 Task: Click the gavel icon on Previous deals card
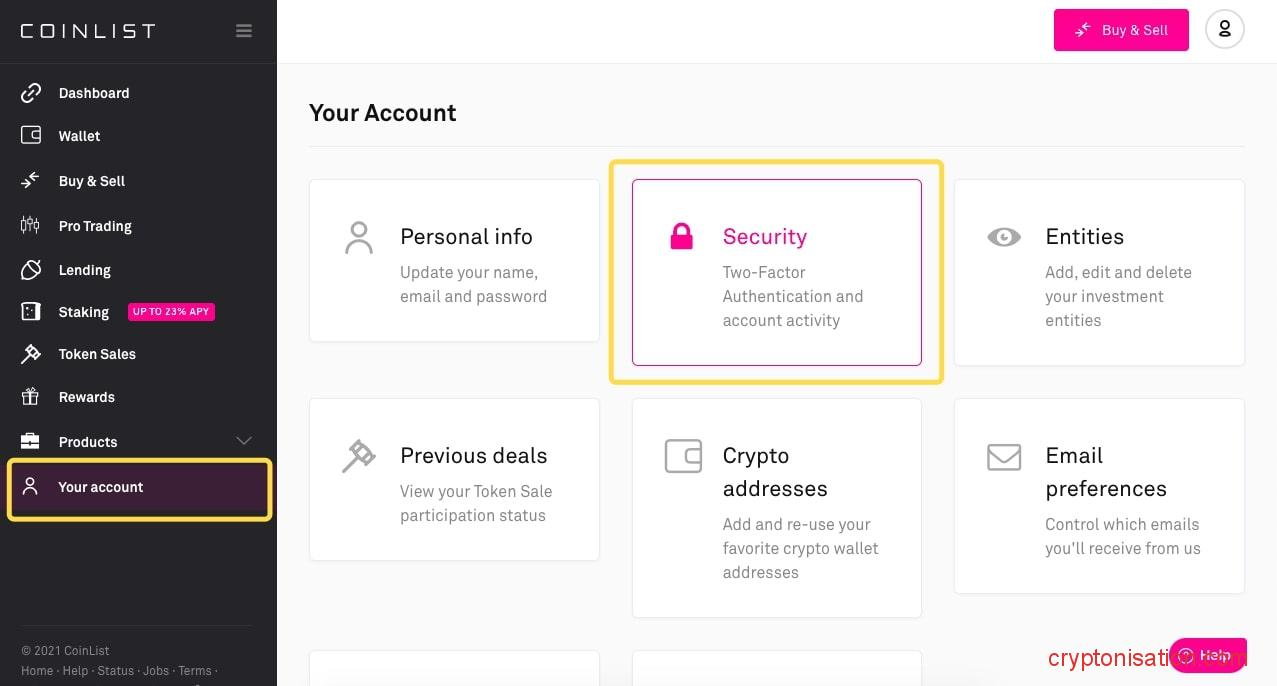point(358,456)
